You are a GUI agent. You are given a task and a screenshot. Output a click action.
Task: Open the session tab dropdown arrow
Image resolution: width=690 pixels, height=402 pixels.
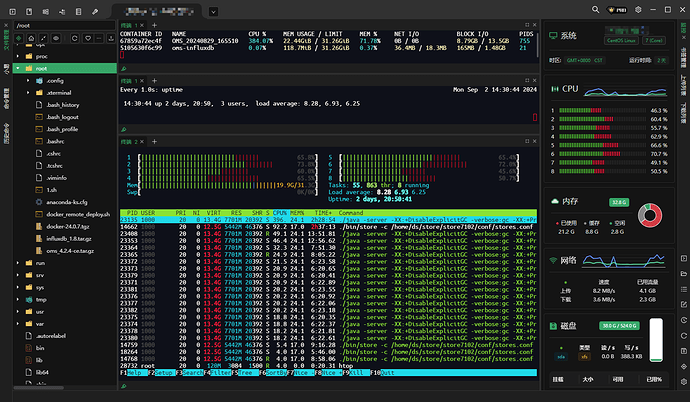click(213, 12)
